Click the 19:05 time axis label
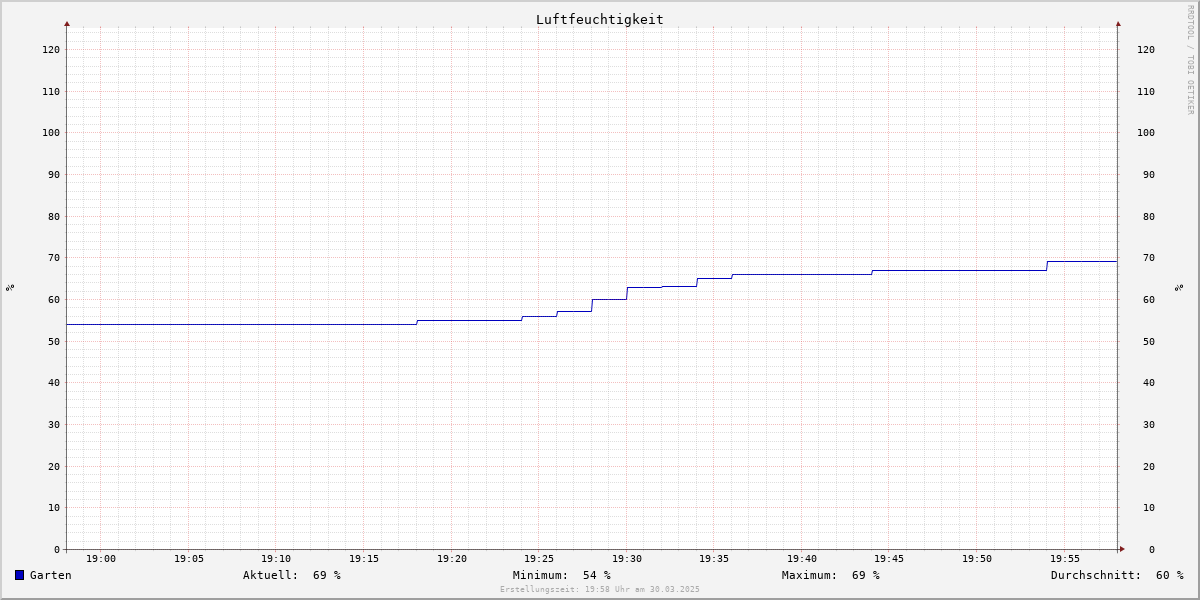The image size is (1200, 600). coord(189,559)
